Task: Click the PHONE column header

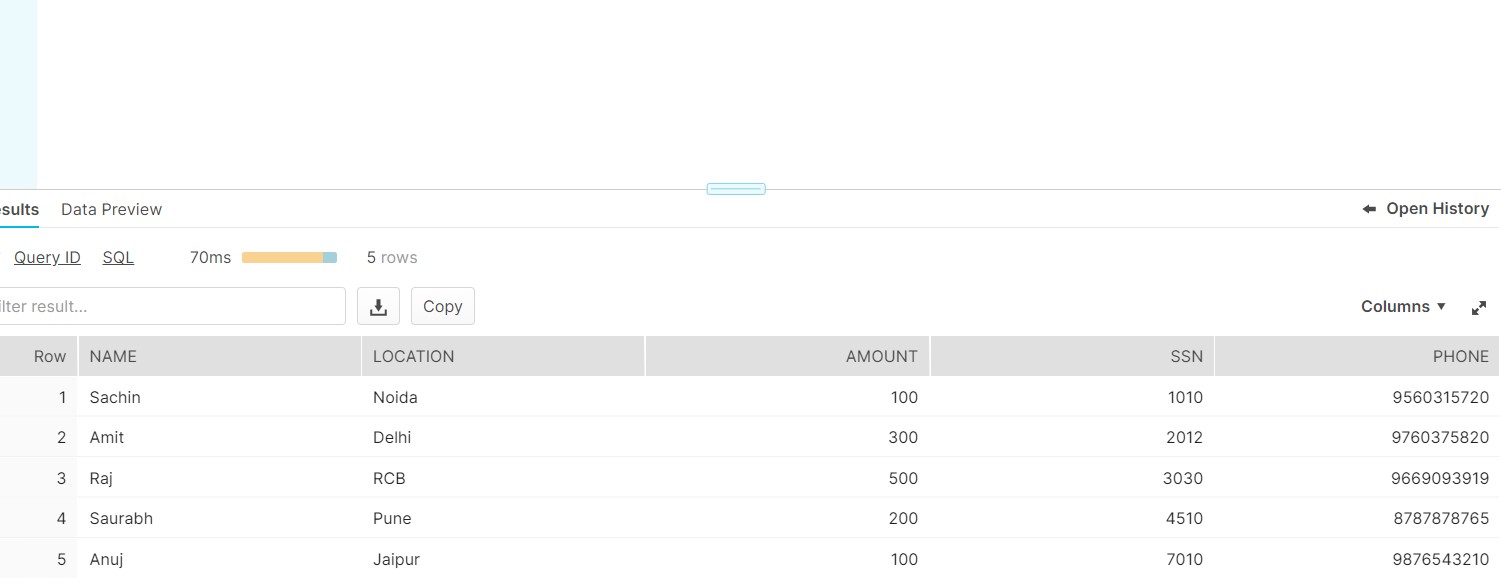Action: pos(1460,356)
